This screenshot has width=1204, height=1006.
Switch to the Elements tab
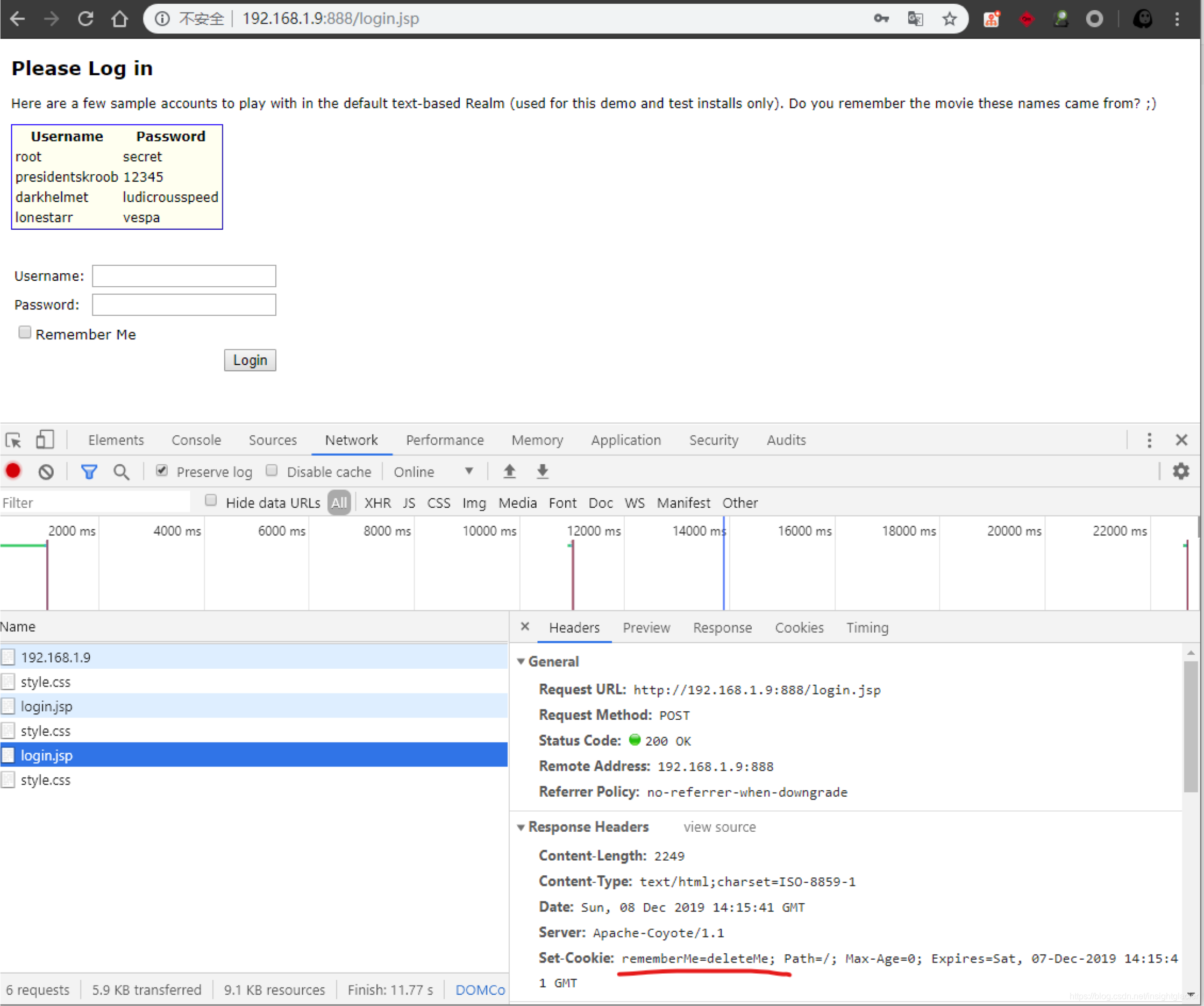coord(116,440)
